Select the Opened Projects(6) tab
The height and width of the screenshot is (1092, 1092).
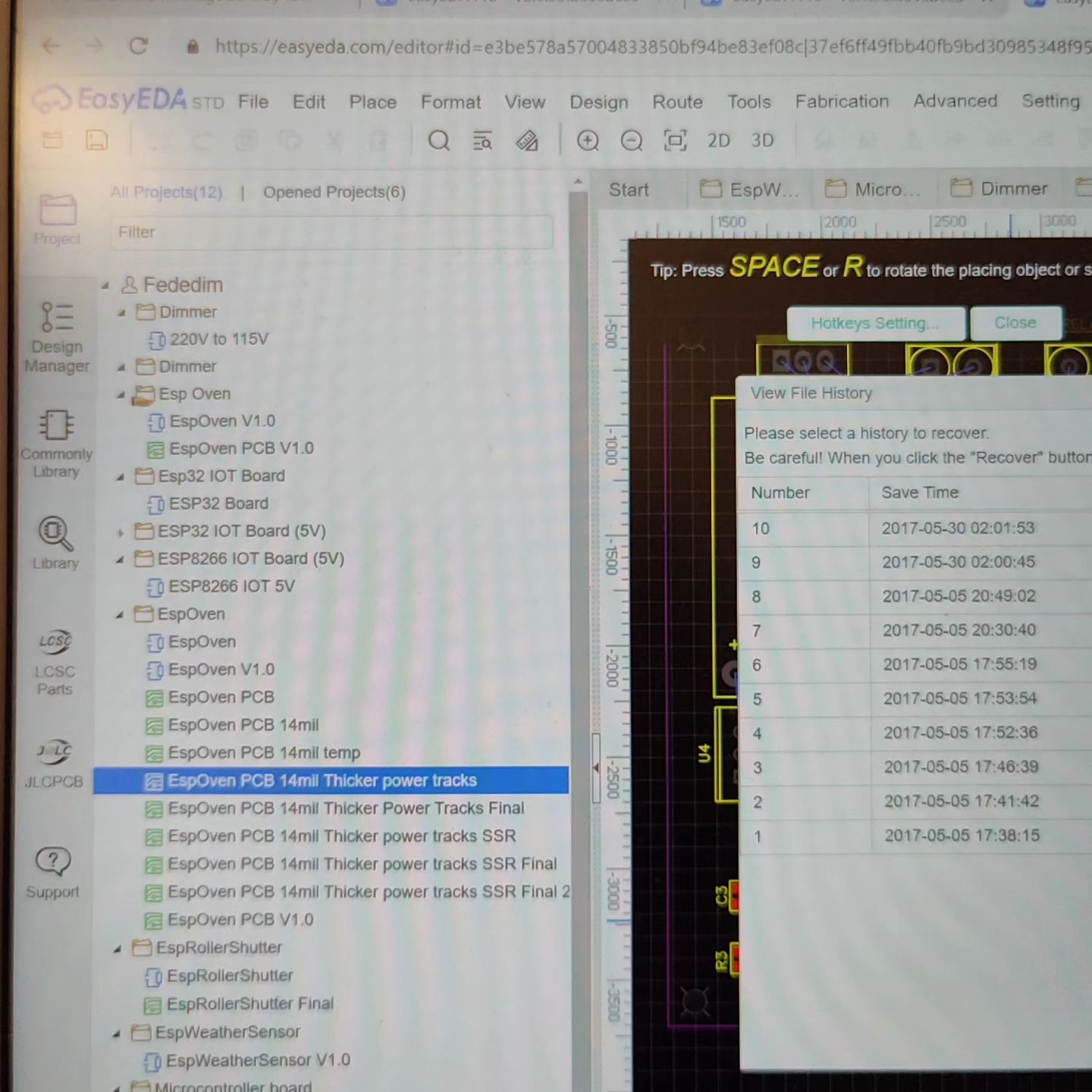click(x=334, y=192)
